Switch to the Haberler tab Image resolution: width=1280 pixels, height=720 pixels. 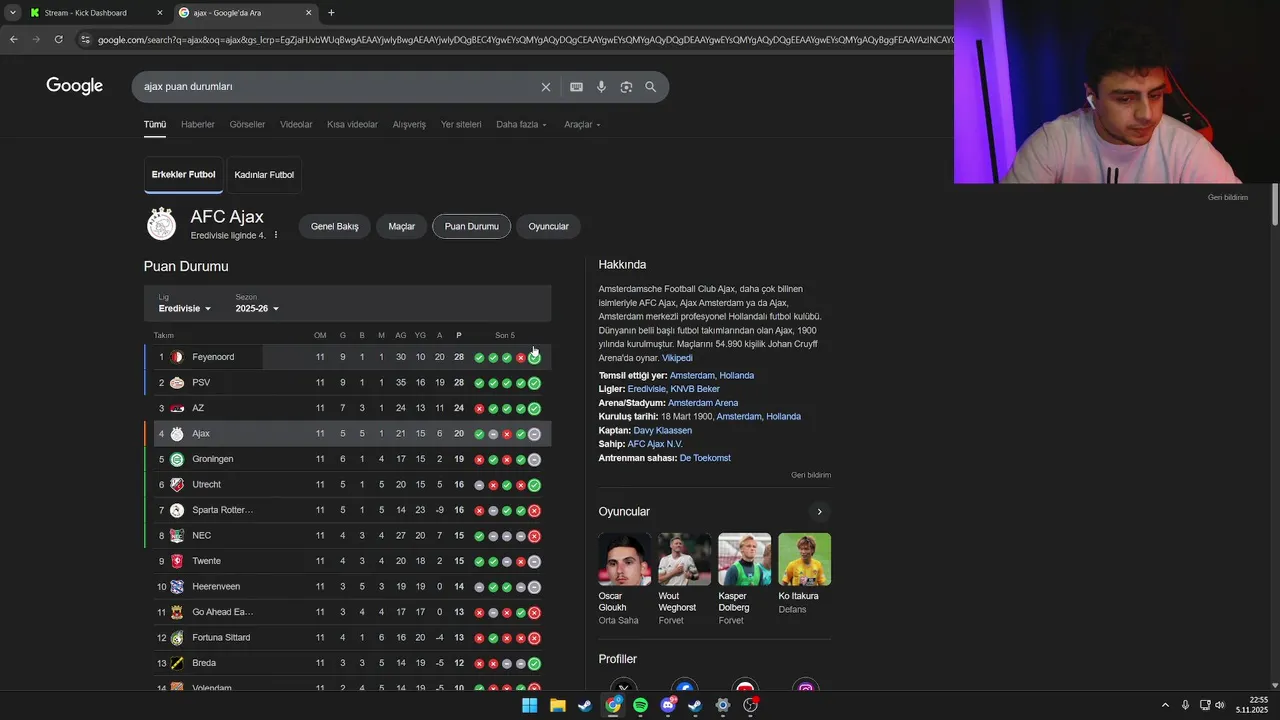pos(198,125)
